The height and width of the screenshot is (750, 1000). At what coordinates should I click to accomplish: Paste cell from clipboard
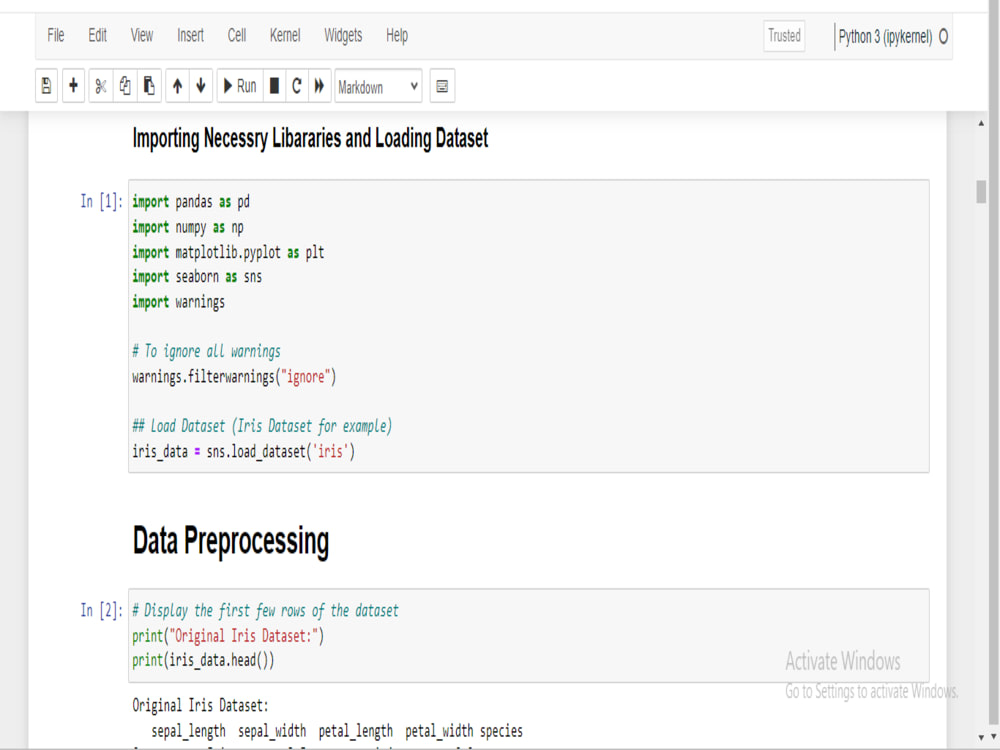[x=148, y=86]
